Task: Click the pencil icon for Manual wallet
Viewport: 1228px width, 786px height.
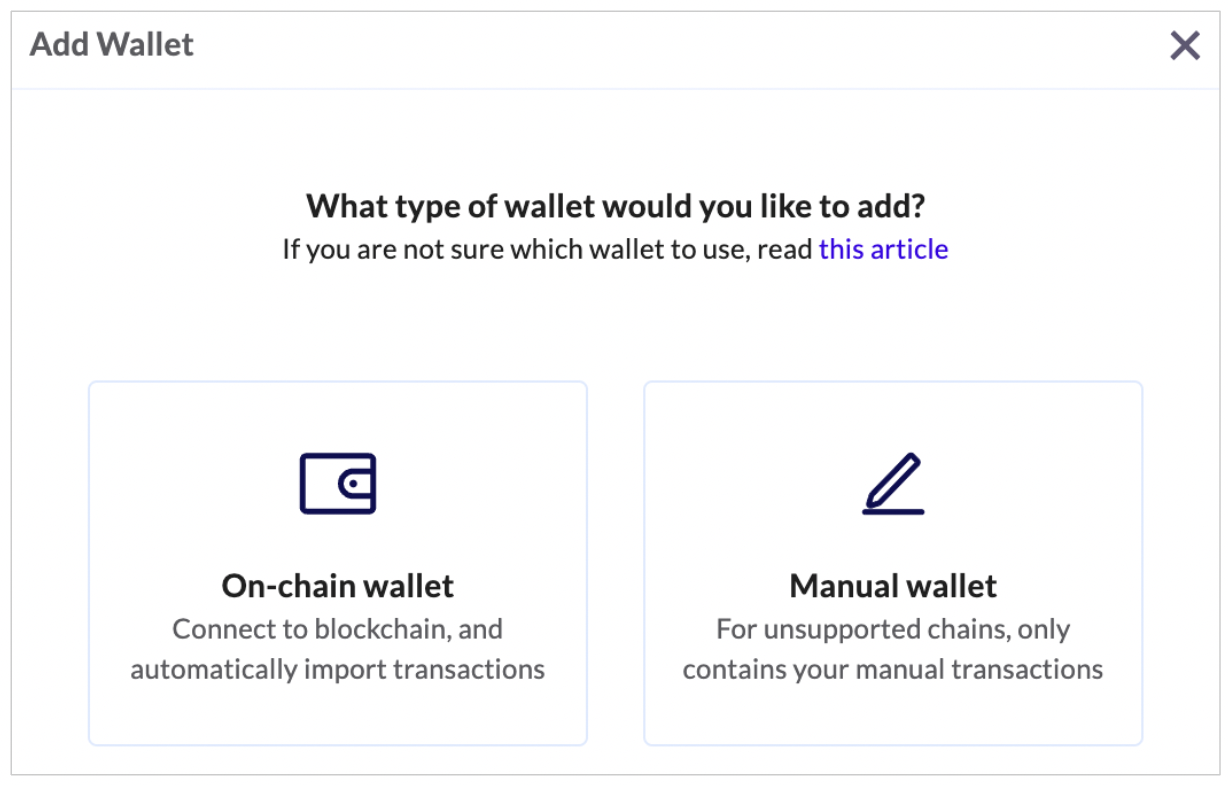Action: 893,484
